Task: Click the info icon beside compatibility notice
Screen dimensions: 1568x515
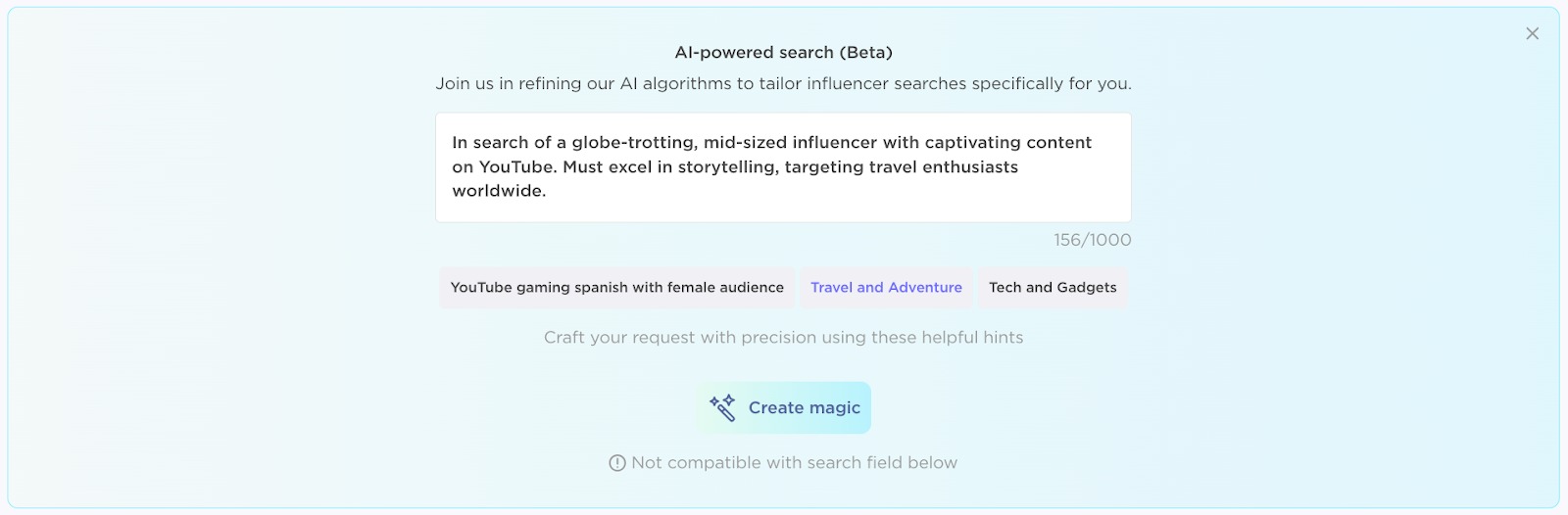Action: coord(616,463)
